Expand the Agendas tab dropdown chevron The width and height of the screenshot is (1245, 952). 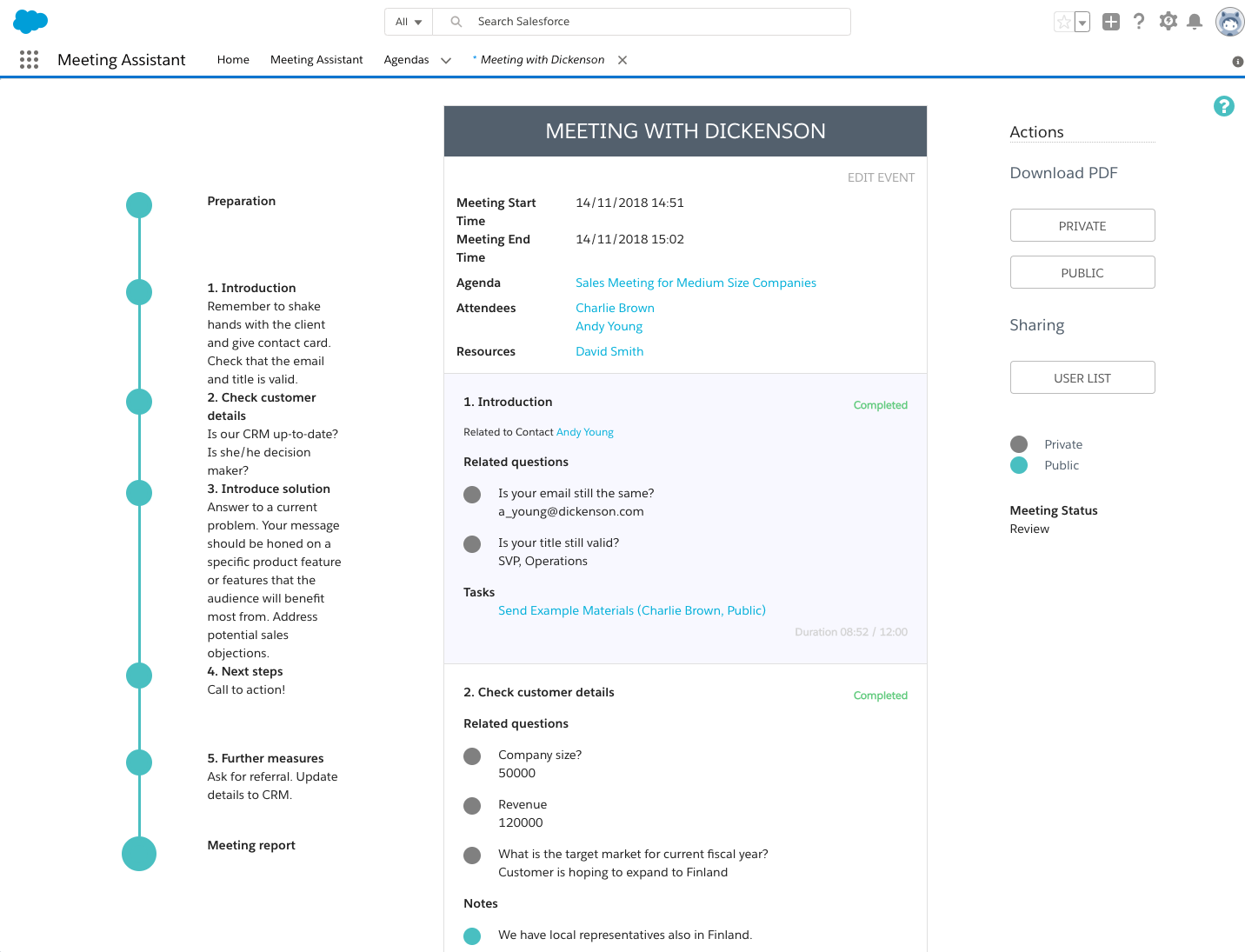click(446, 60)
